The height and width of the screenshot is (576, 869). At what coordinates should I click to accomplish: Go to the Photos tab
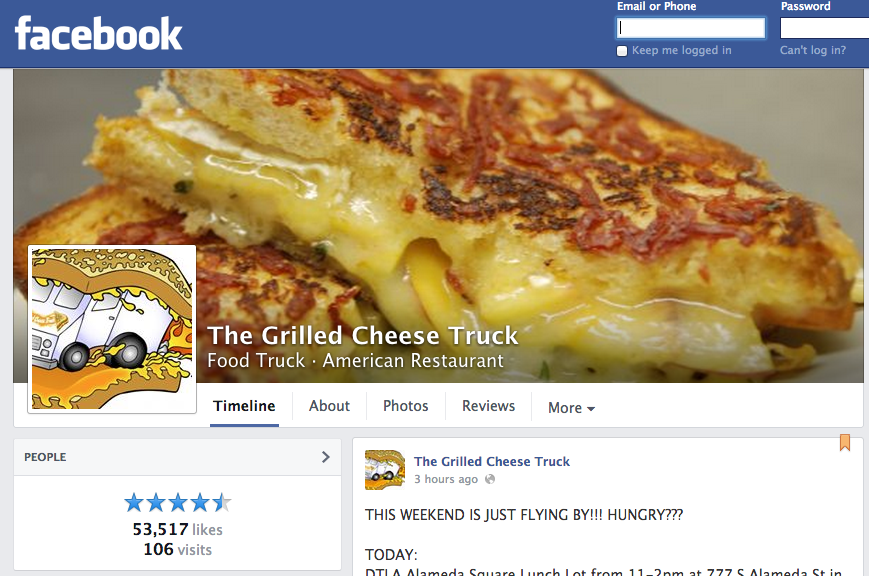[x=406, y=406]
